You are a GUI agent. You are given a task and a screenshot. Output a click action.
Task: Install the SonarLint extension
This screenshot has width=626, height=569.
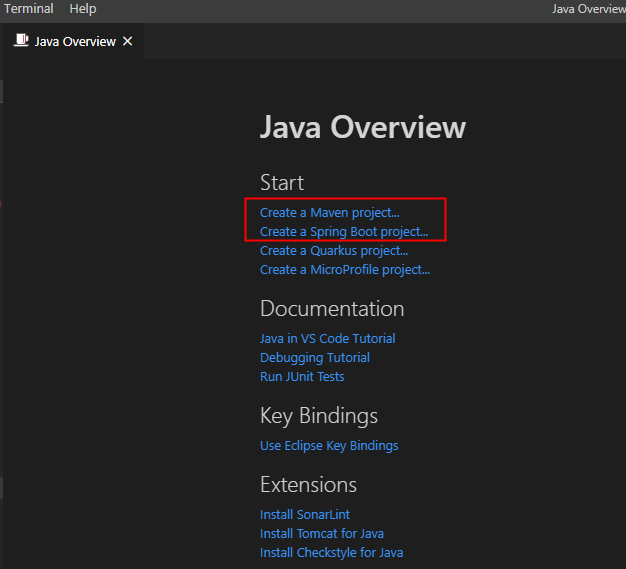coord(304,515)
